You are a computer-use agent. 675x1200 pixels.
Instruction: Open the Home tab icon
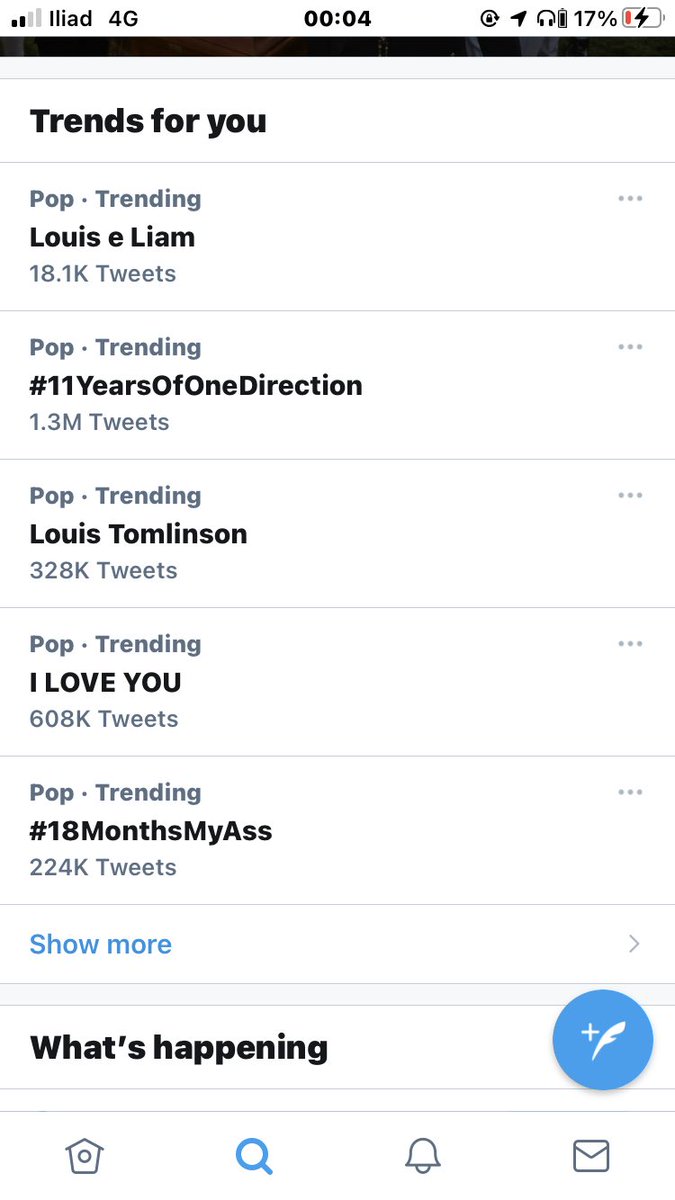[85, 1156]
